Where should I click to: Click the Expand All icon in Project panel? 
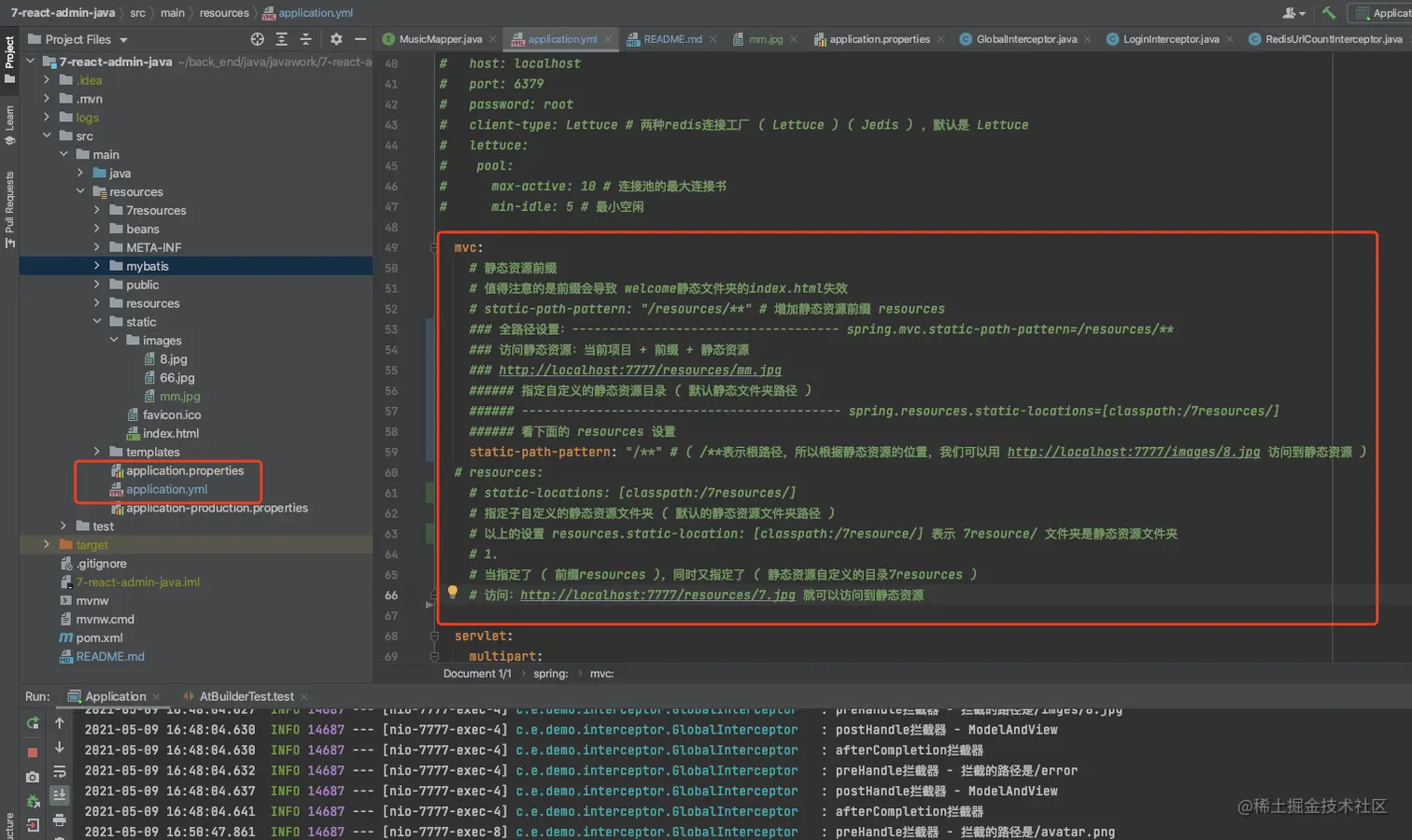282,39
